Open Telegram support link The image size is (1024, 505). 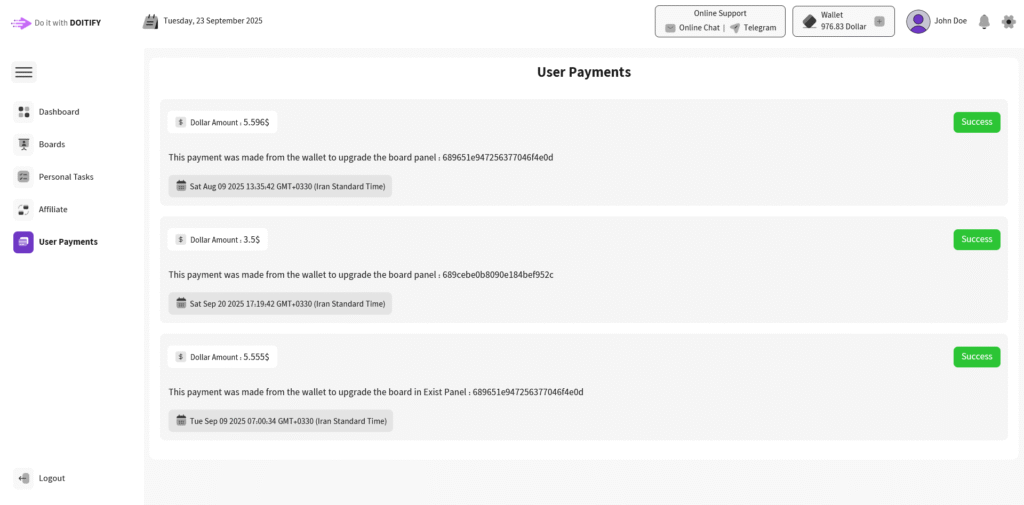[753, 28]
